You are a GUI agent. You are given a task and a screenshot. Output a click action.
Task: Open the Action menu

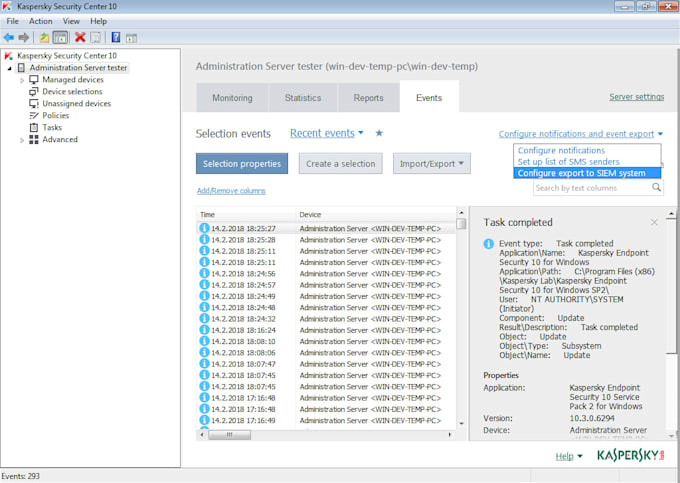(x=40, y=21)
